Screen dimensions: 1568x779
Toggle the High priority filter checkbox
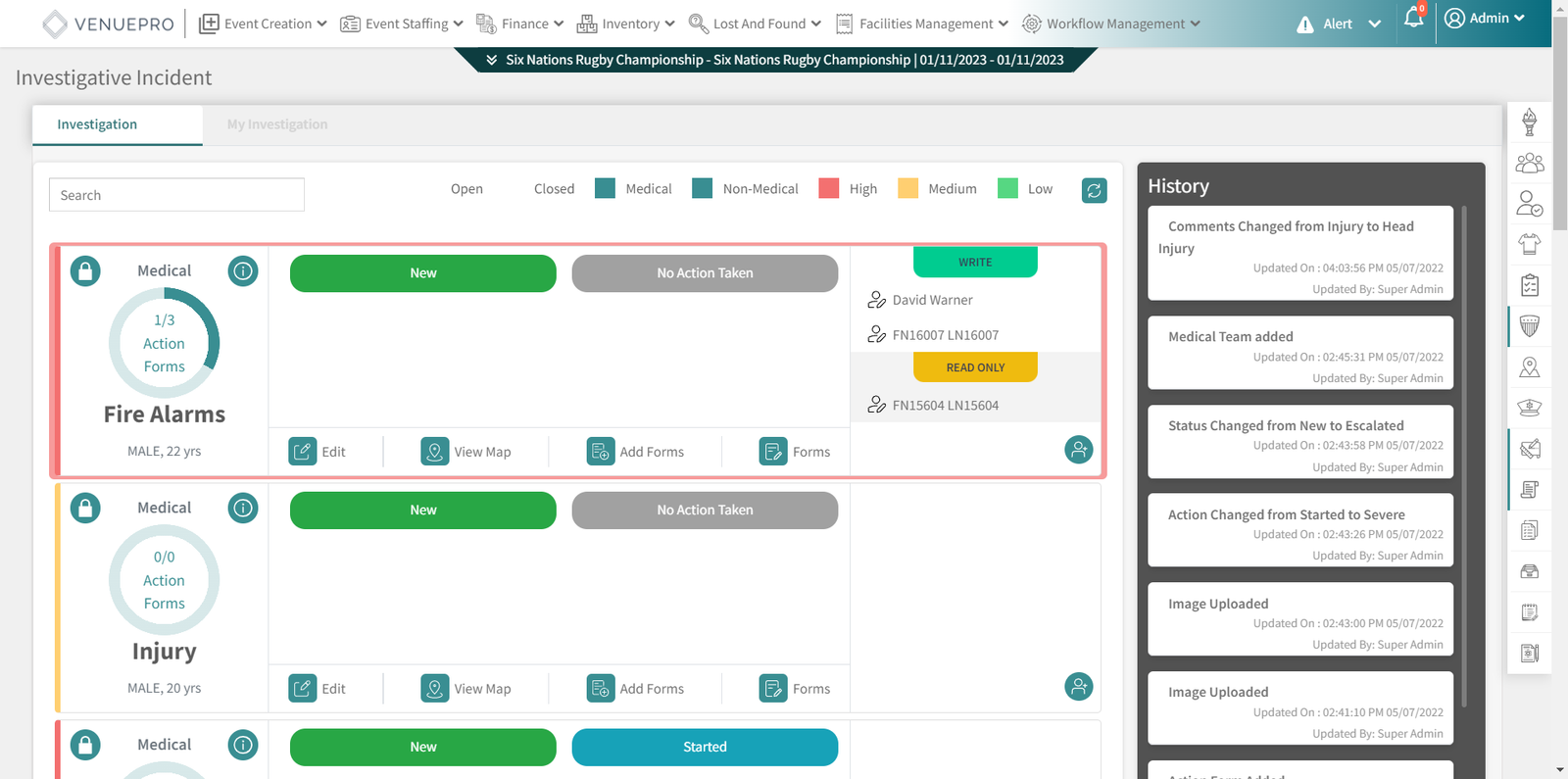829,189
